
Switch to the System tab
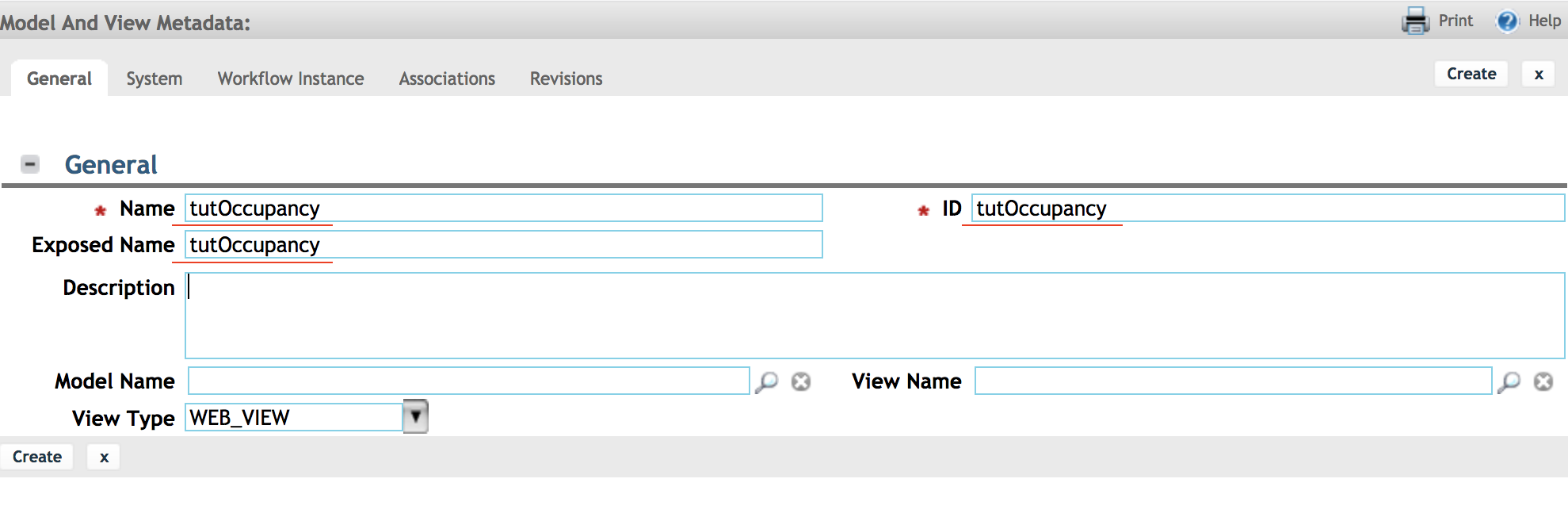pyautogui.click(x=155, y=79)
